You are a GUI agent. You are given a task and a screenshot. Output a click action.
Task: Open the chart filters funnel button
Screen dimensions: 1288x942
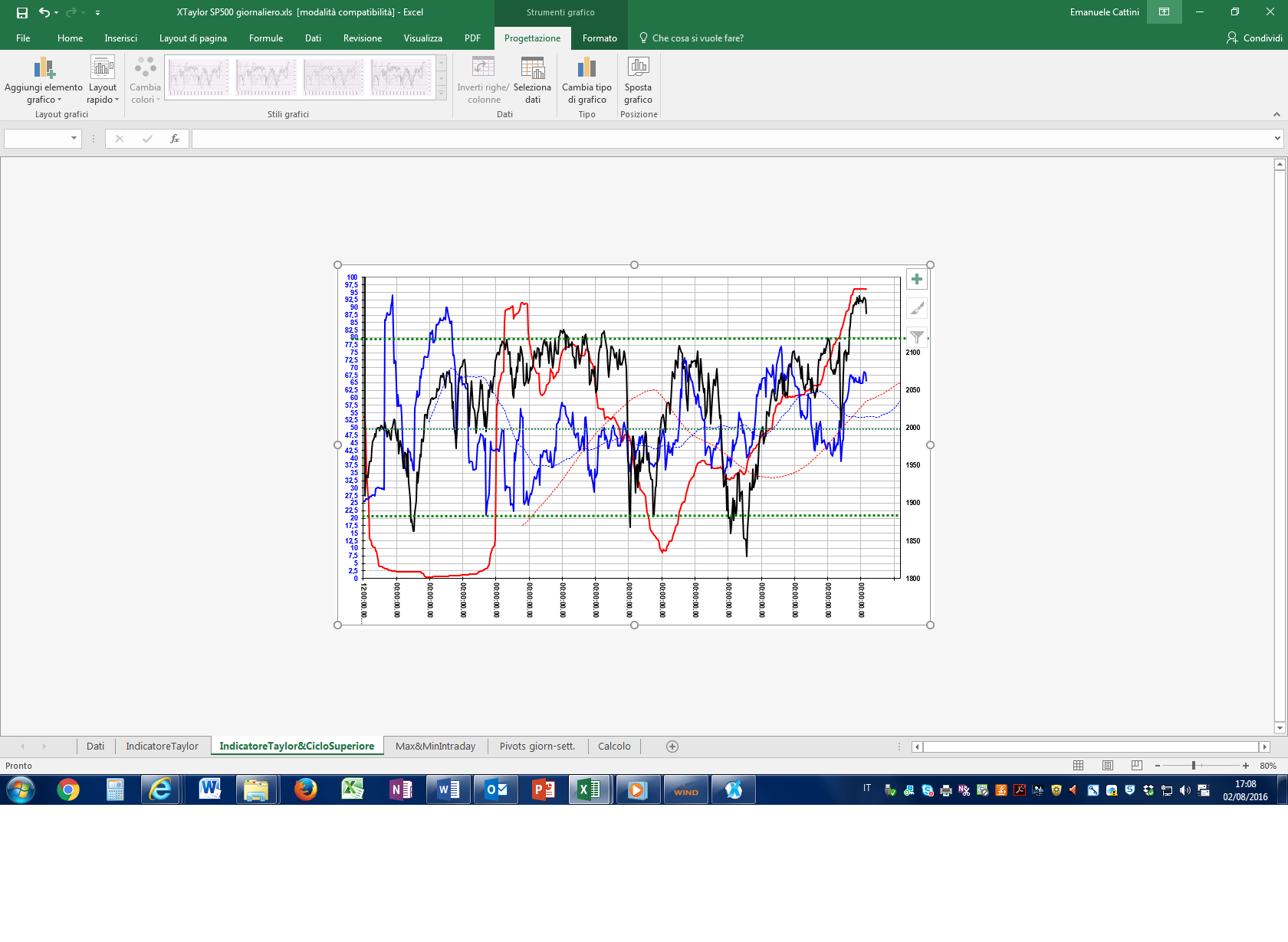(917, 337)
